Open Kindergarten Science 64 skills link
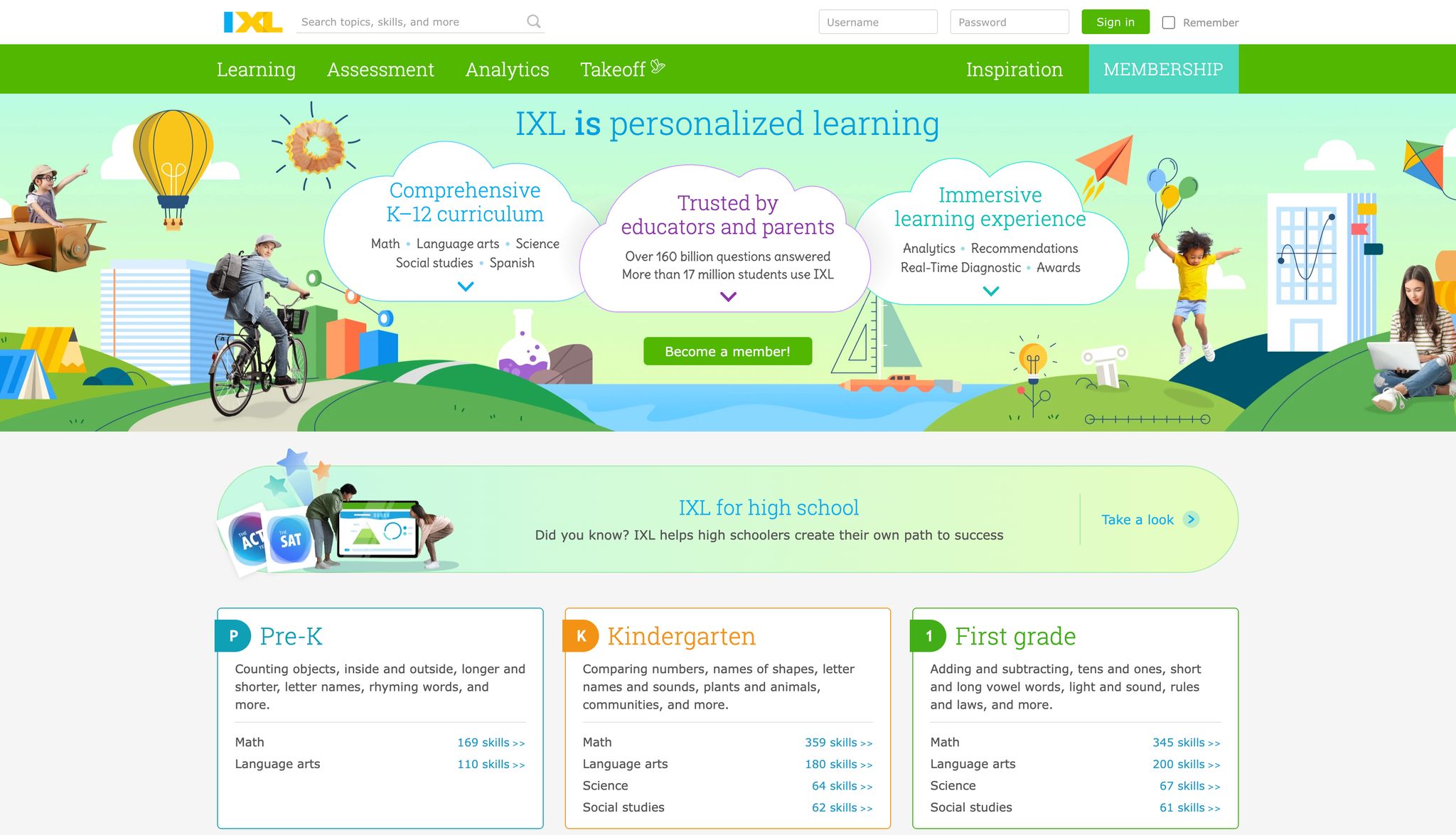 click(x=842, y=786)
